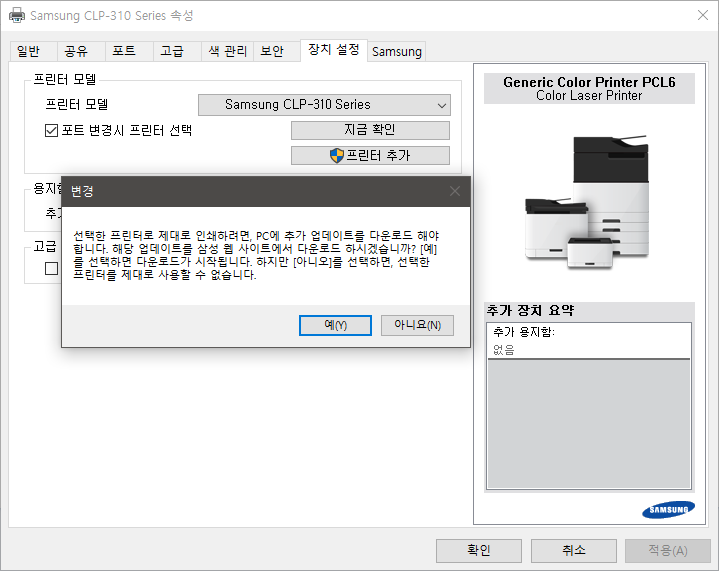Open the Samsung tab
Viewport: 719px width, 571px height.
pyautogui.click(x=397, y=51)
